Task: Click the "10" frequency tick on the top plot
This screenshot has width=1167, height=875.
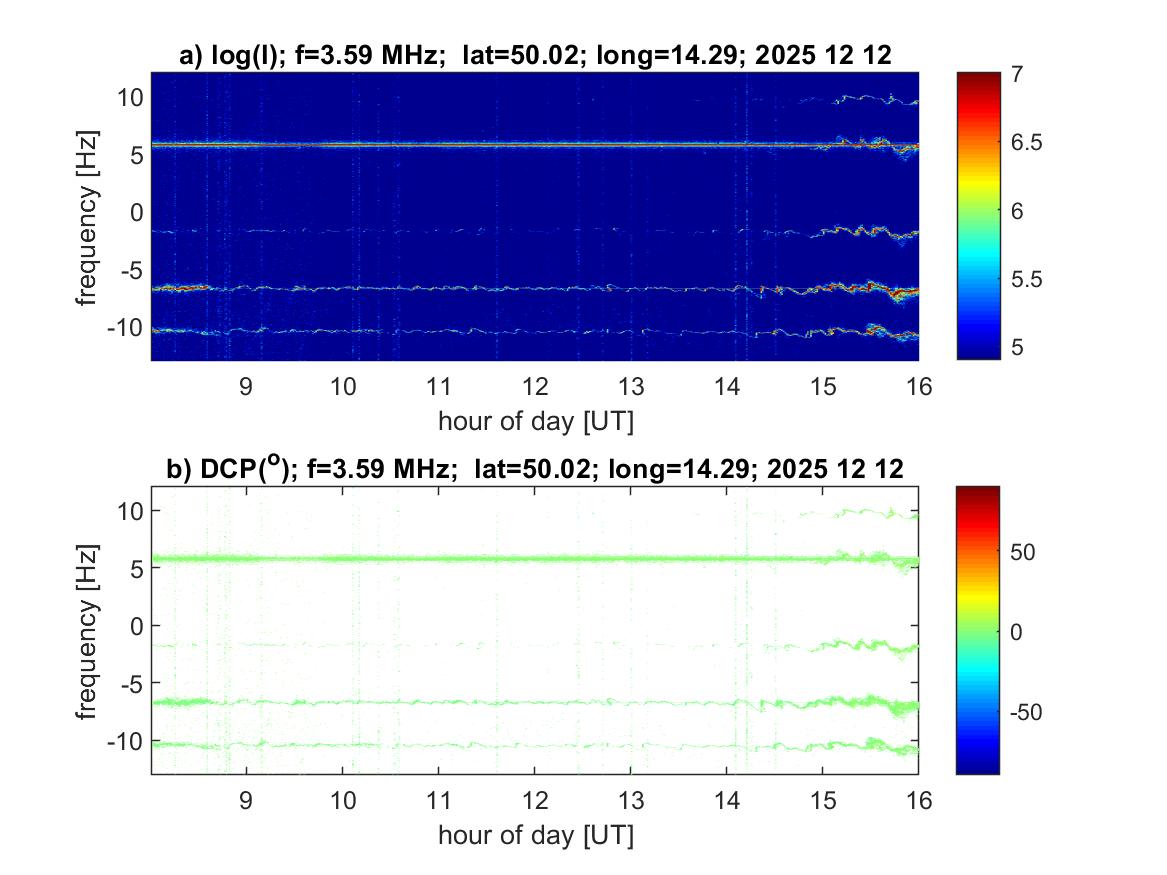Action: point(129,97)
